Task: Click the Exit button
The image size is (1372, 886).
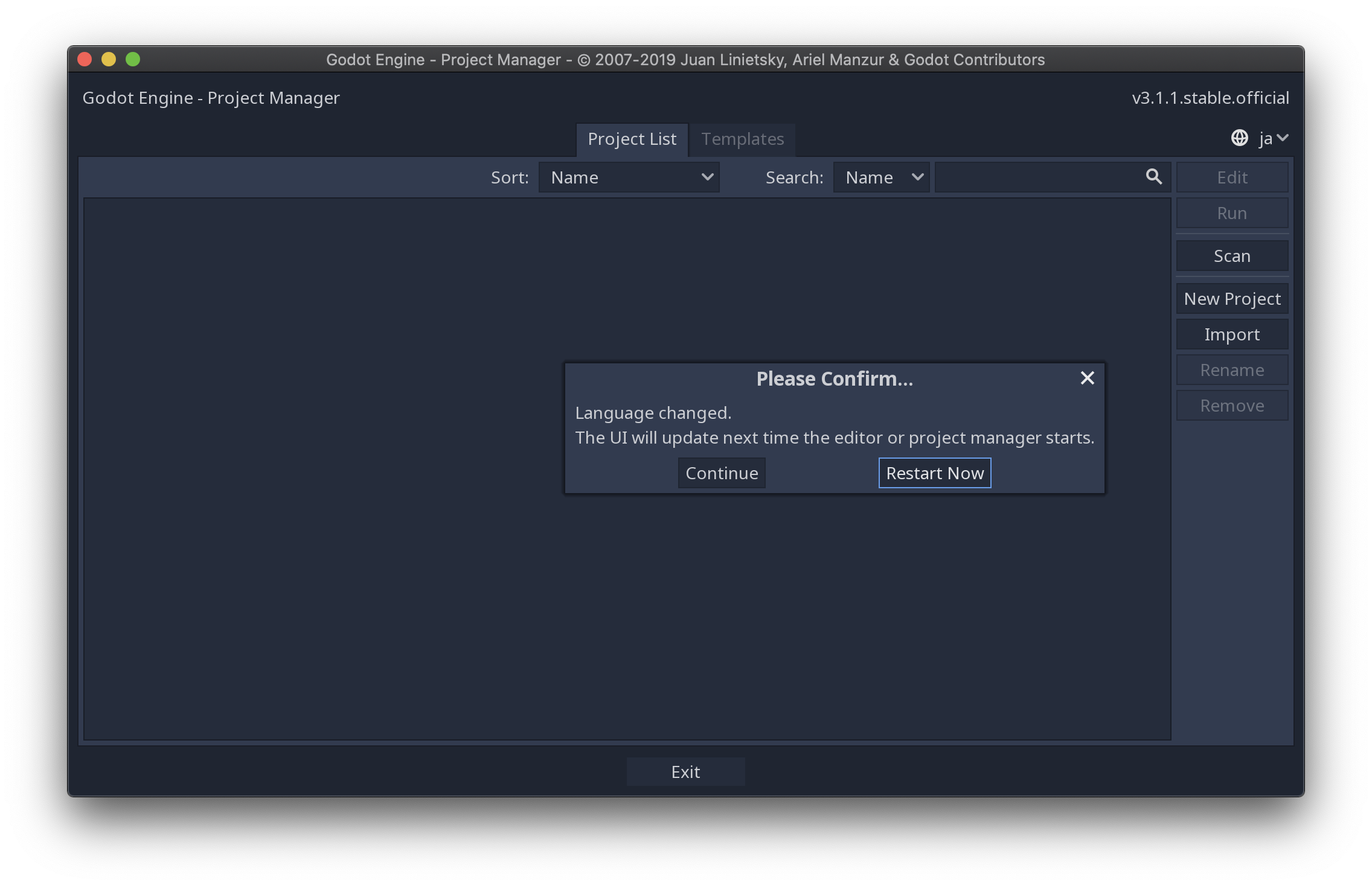Action: tap(685, 772)
